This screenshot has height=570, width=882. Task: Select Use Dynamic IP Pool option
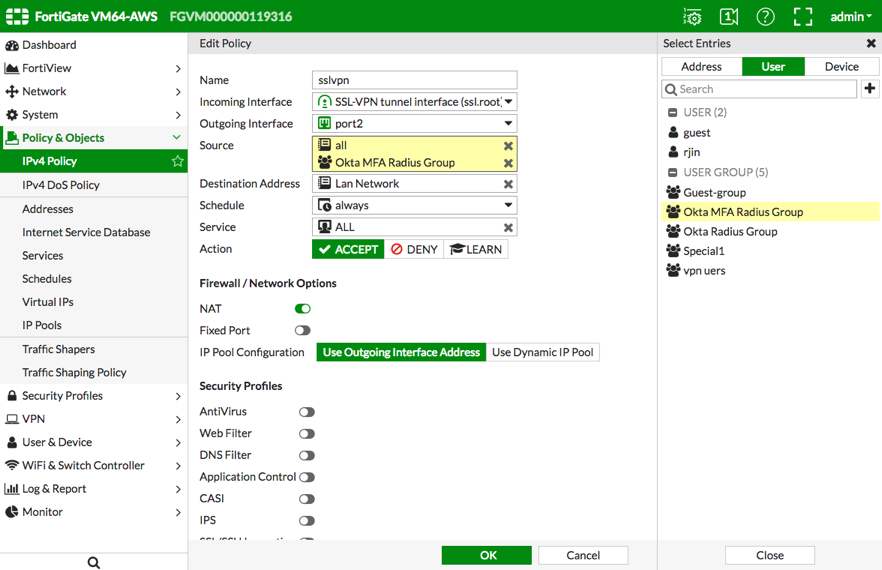pos(542,352)
